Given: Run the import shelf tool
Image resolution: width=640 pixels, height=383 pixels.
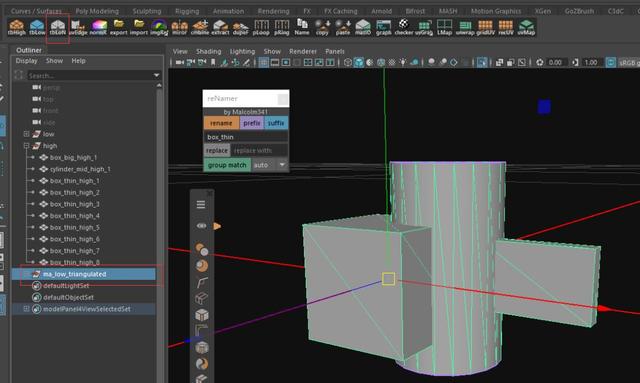Looking at the screenshot, I should click(139, 27).
